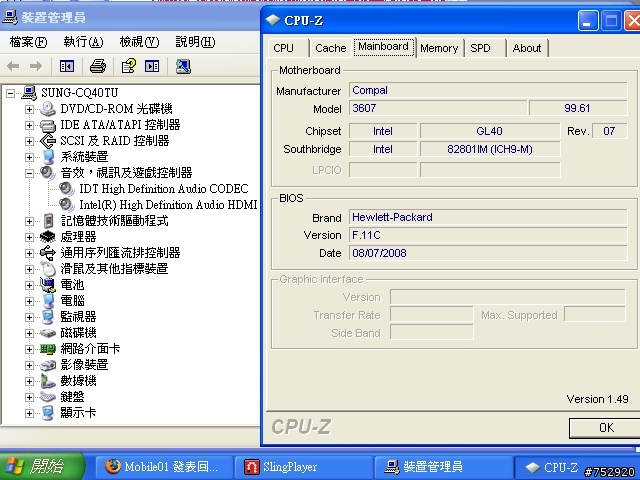Click the 開始 Start button
The image size is (640, 480).
[42, 466]
